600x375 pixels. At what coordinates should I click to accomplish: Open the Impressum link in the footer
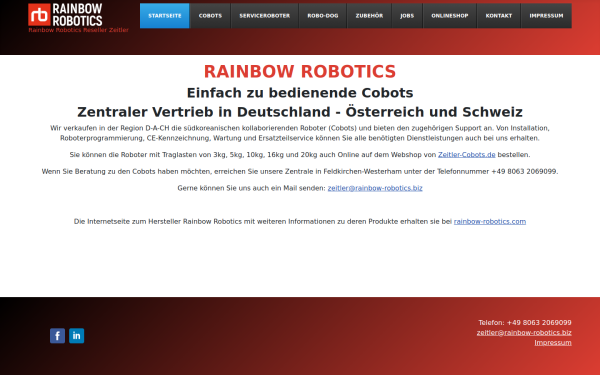click(x=553, y=342)
